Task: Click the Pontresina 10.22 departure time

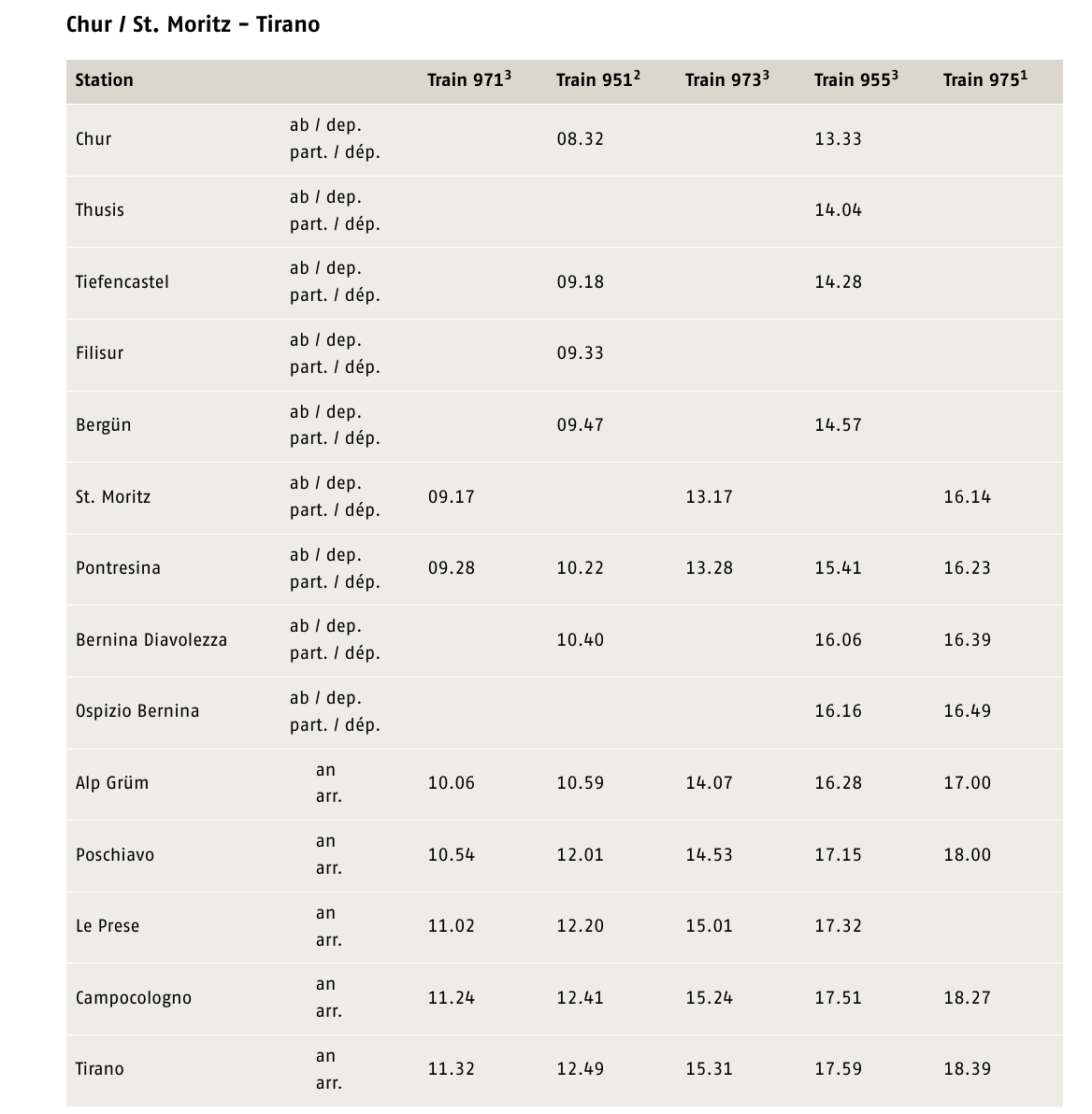Action: tap(580, 567)
